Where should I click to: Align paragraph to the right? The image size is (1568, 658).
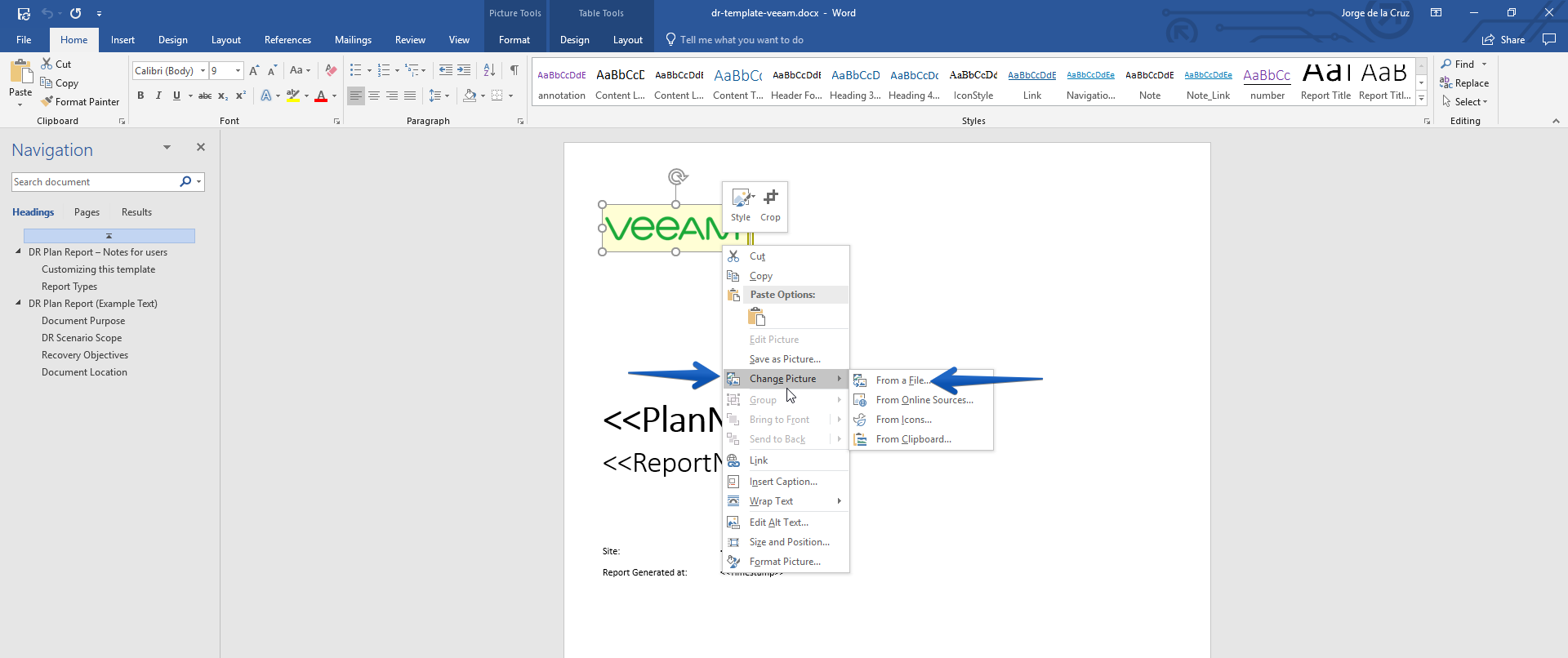[x=392, y=96]
